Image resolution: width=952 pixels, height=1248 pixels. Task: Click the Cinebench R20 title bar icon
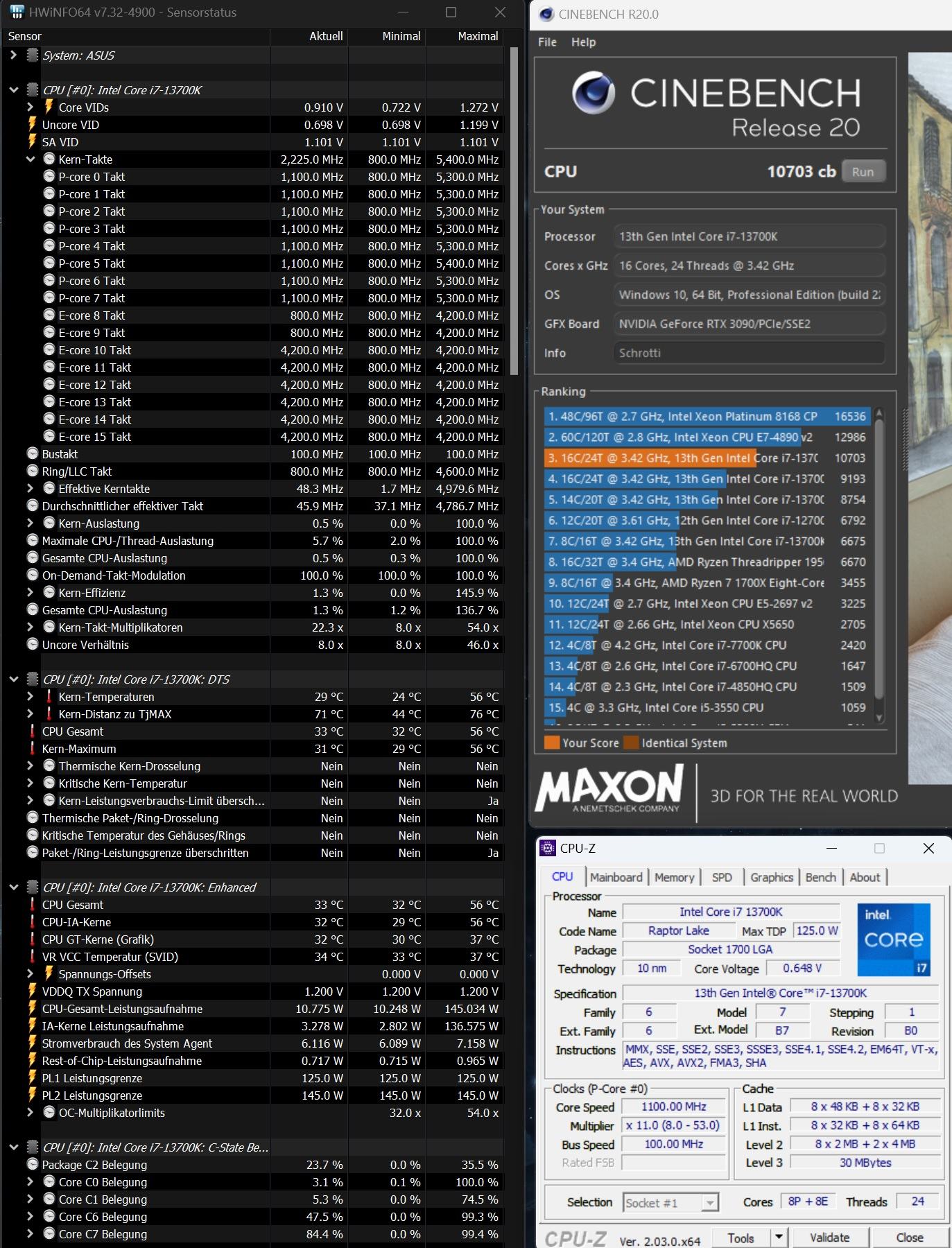(546, 14)
